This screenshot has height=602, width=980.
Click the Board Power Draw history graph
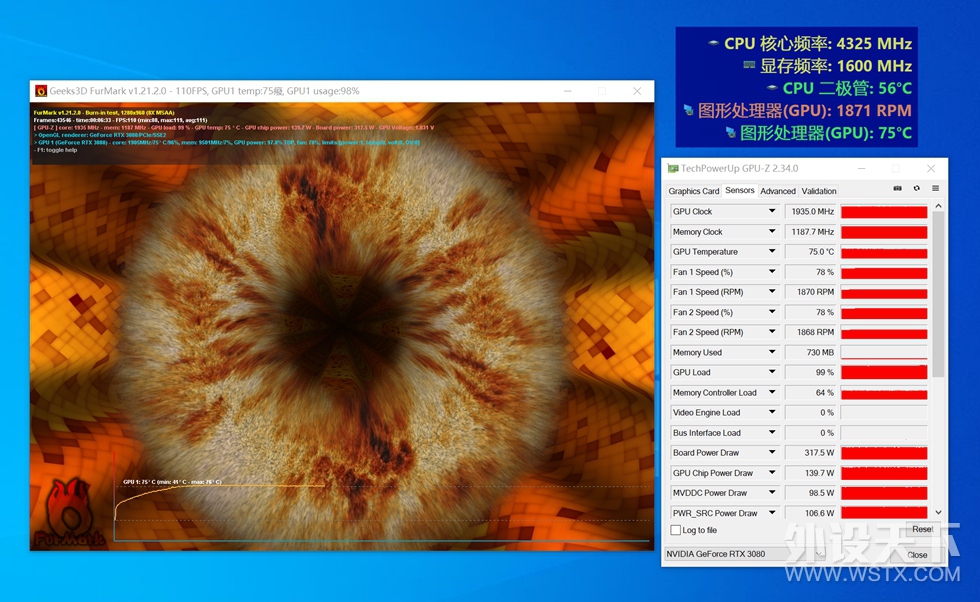point(884,452)
